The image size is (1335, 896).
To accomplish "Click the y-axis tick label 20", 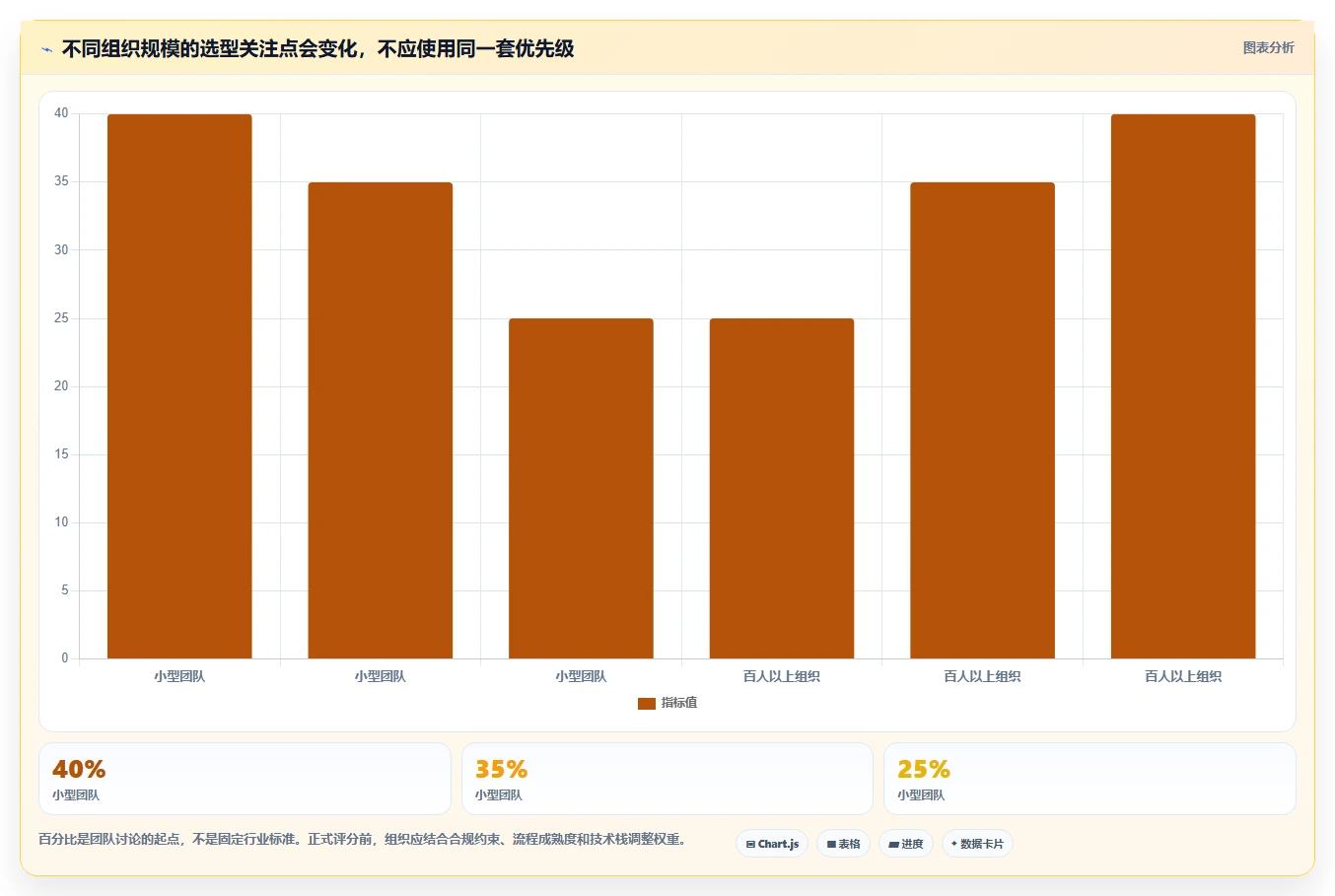I will coord(61,386).
